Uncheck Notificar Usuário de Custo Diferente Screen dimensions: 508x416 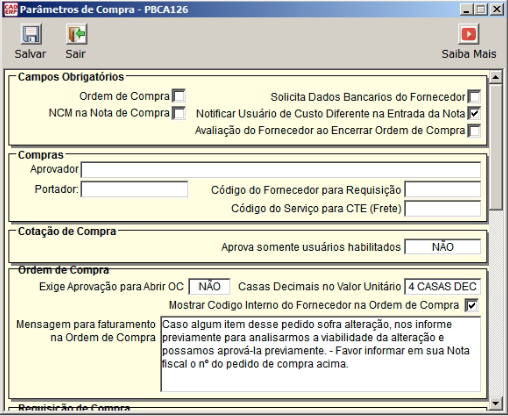[x=474, y=113]
